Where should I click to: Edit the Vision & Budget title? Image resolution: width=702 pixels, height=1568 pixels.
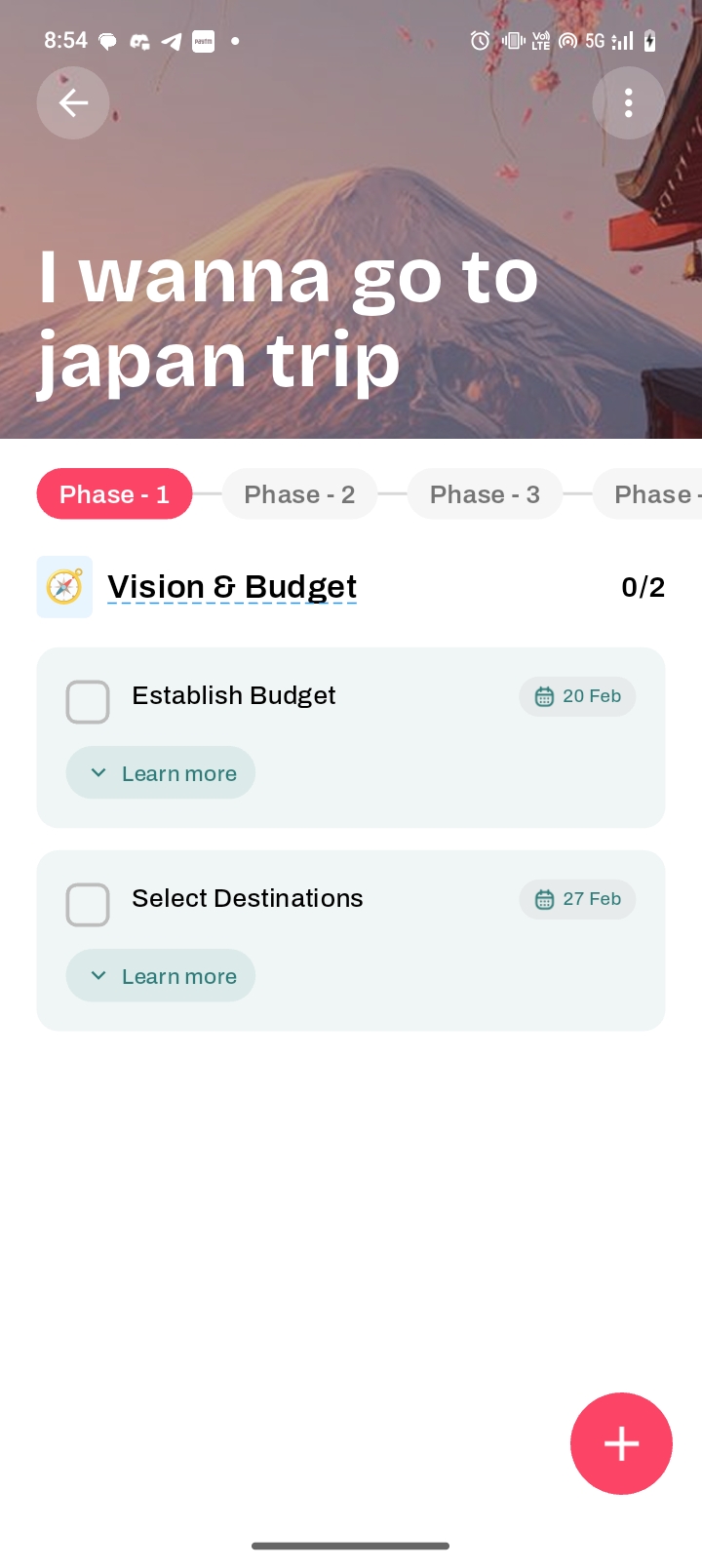pyautogui.click(x=232, y=587)
